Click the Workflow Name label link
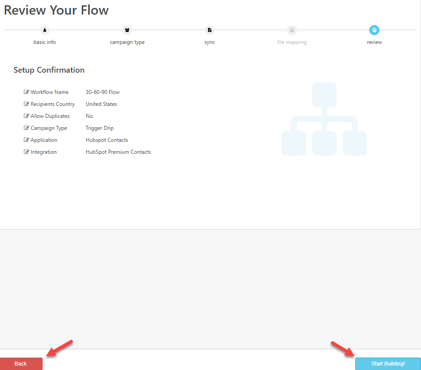This screenshot has height=370, width=421. click(x=49, y=92)
